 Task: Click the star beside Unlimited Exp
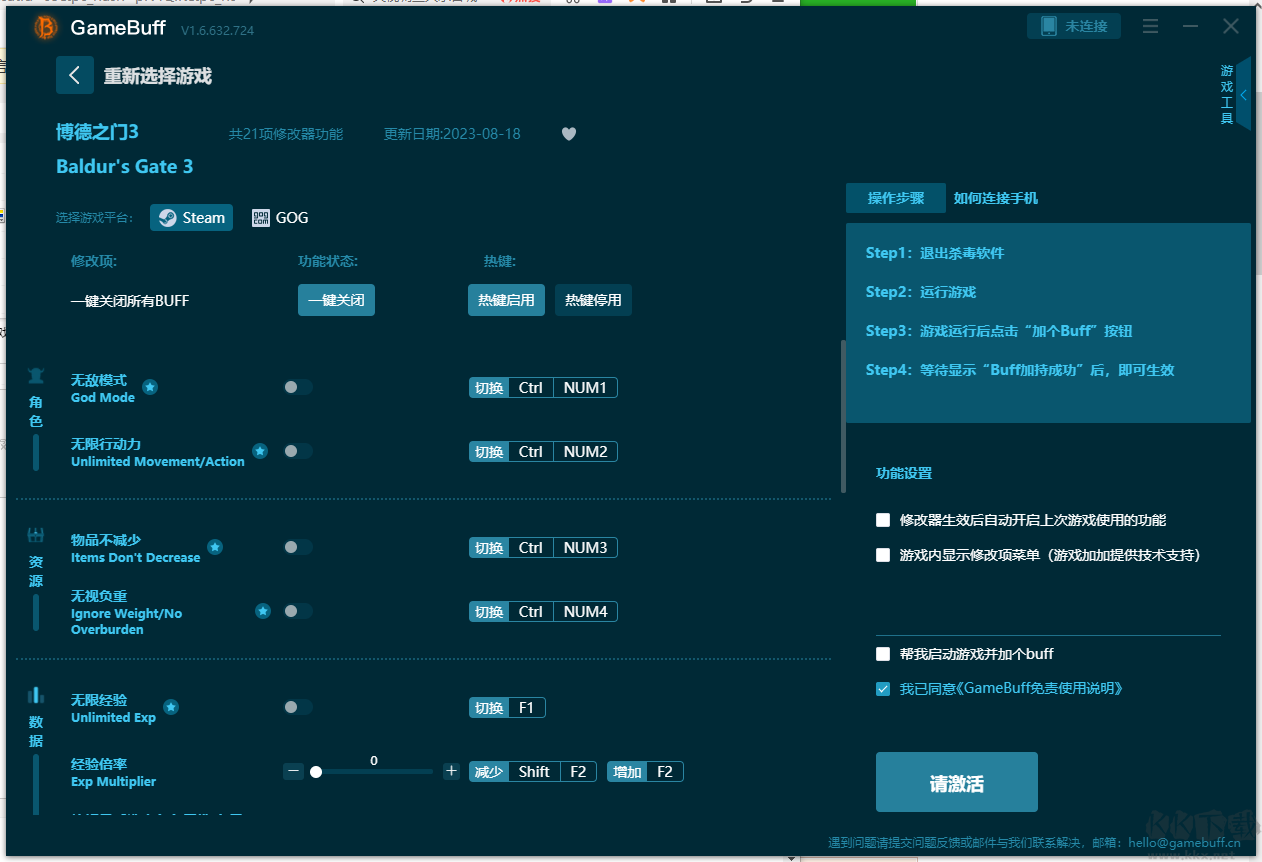click(171, 707)
